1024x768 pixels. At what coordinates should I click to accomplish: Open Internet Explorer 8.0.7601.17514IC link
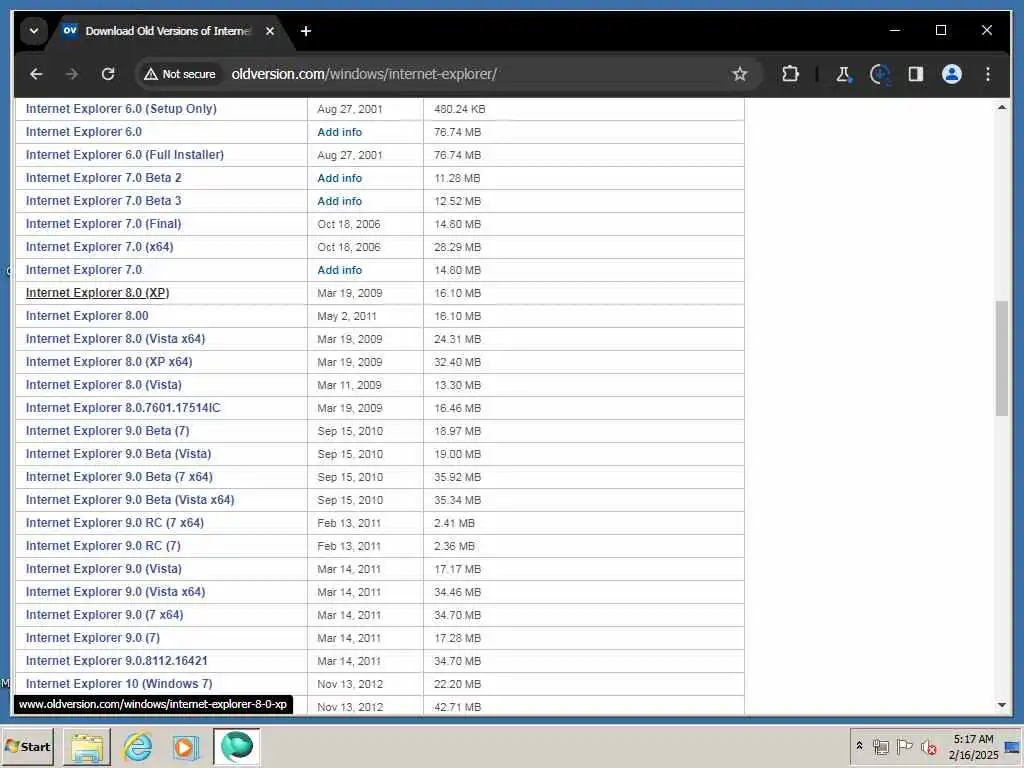(x=123, y=408)
